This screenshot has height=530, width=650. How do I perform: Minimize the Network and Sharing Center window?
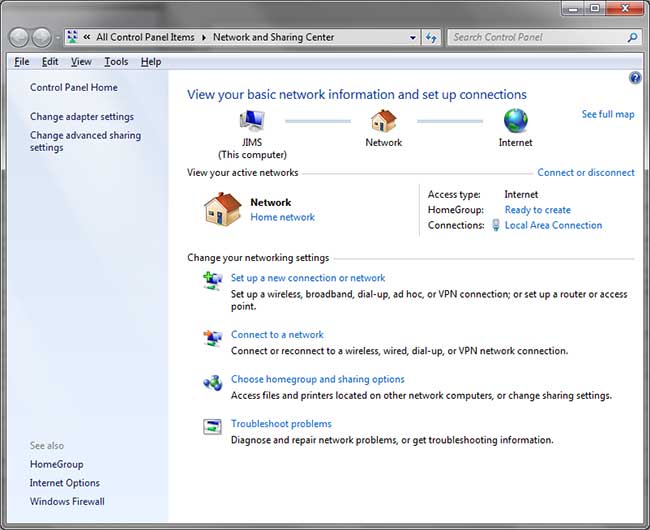(573, 8)
